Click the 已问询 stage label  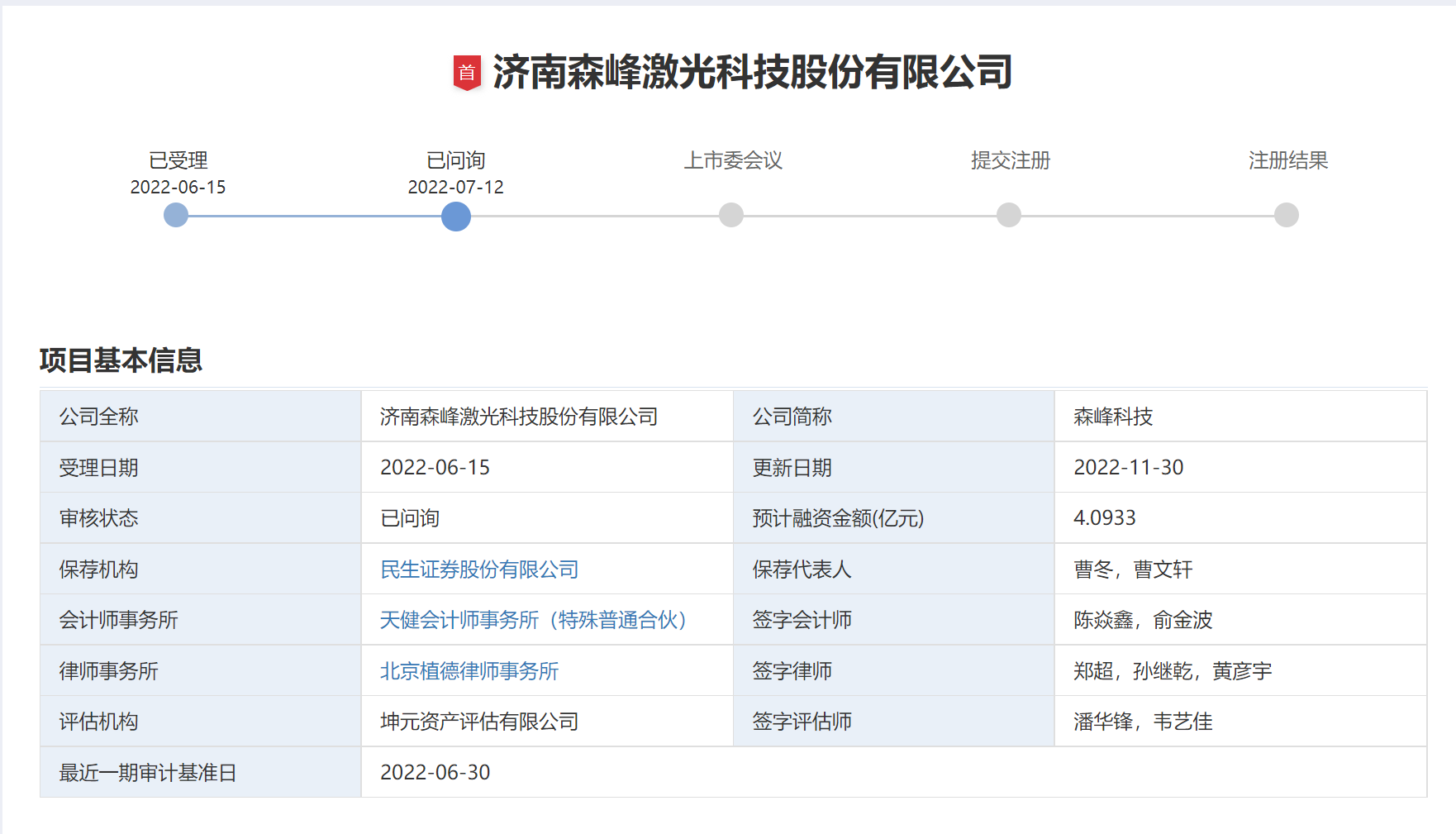click(x=455, y=160)
